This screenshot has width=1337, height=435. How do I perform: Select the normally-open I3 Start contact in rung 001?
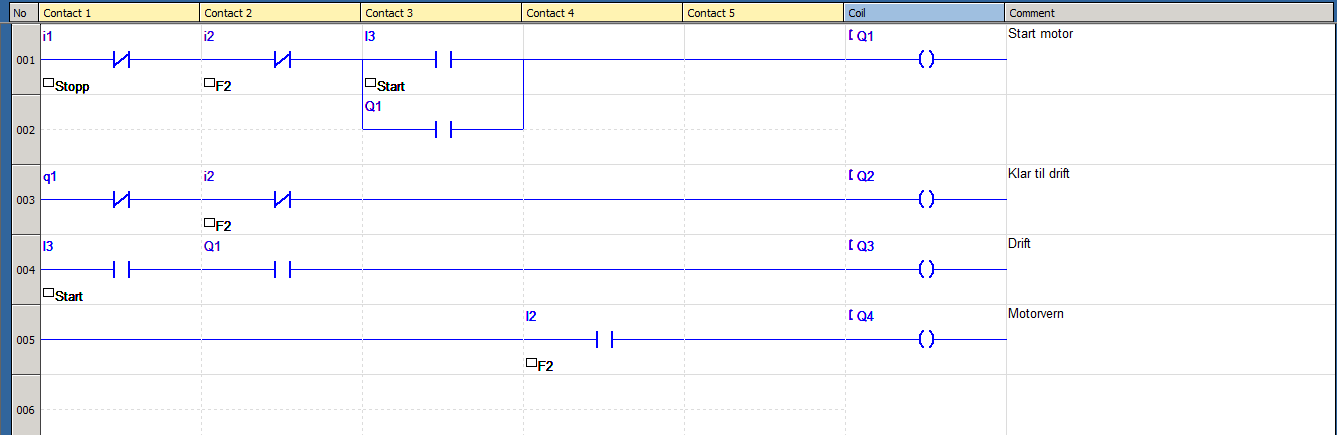pos(444,60)
